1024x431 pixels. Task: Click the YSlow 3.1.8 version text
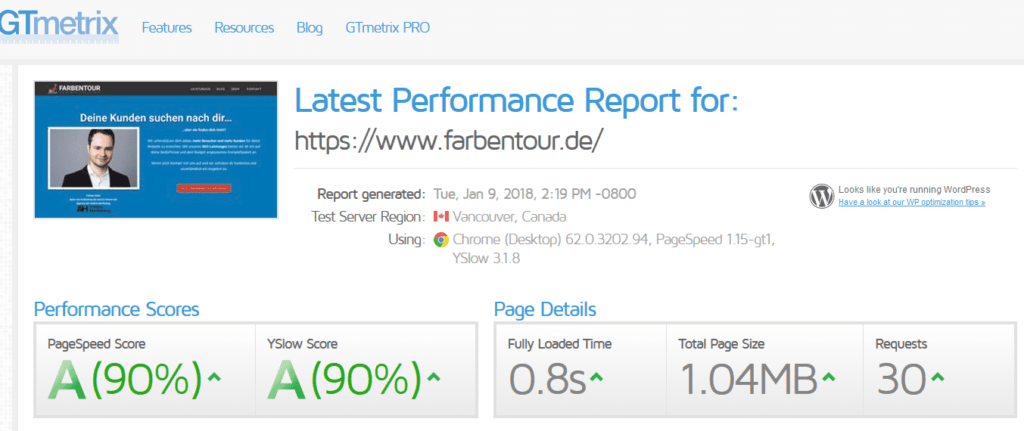tap(487, 259)
